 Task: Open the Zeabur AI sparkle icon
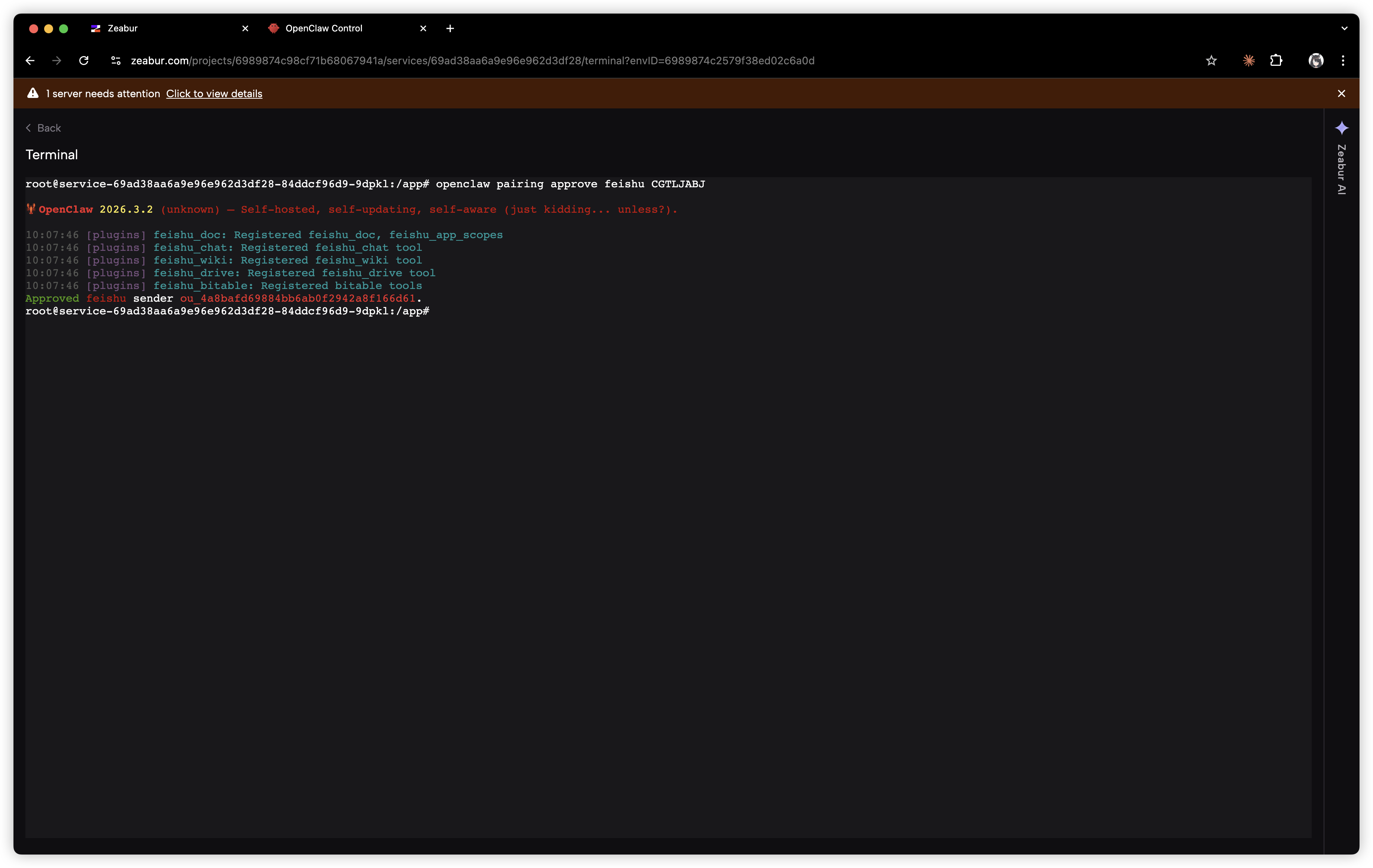(1342, 128)
